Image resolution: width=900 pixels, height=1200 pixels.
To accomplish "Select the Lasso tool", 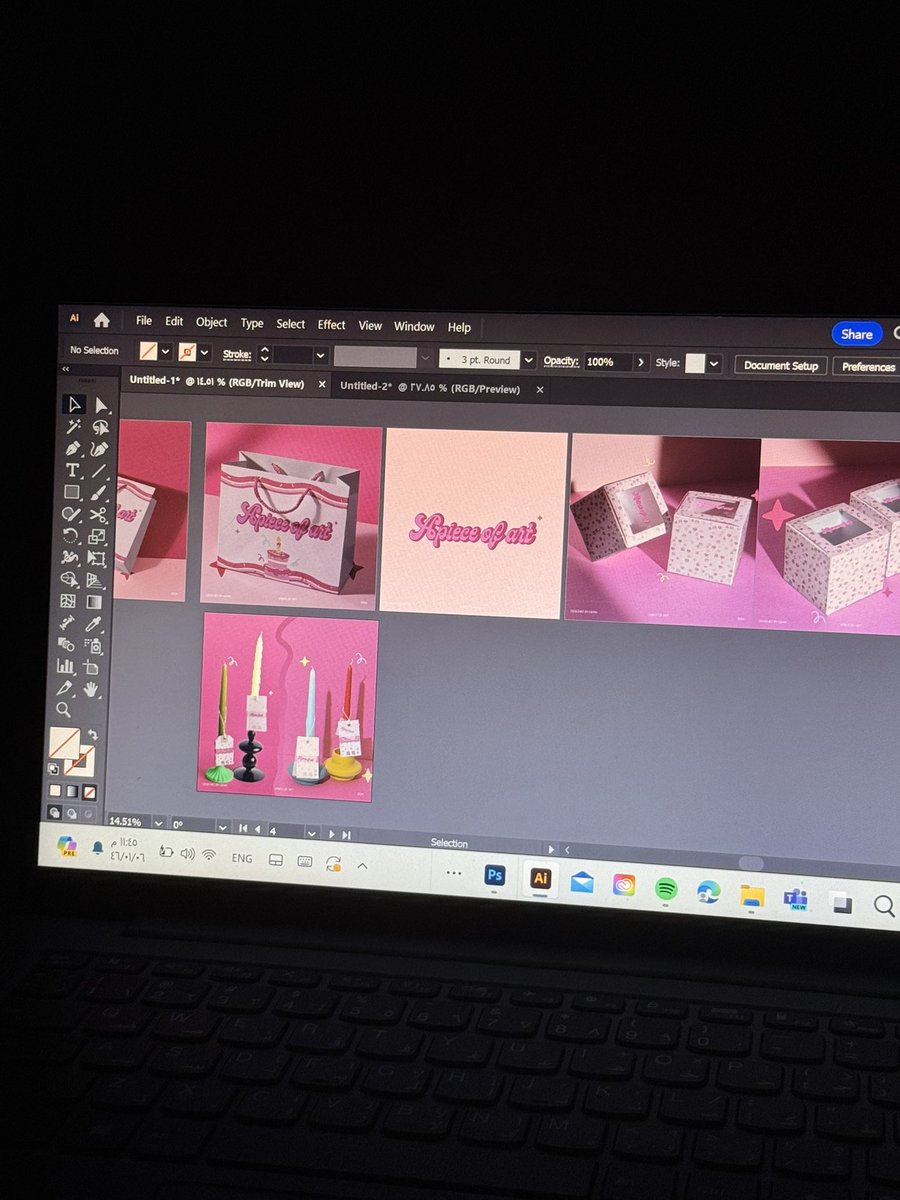I will tap(100, 427).
